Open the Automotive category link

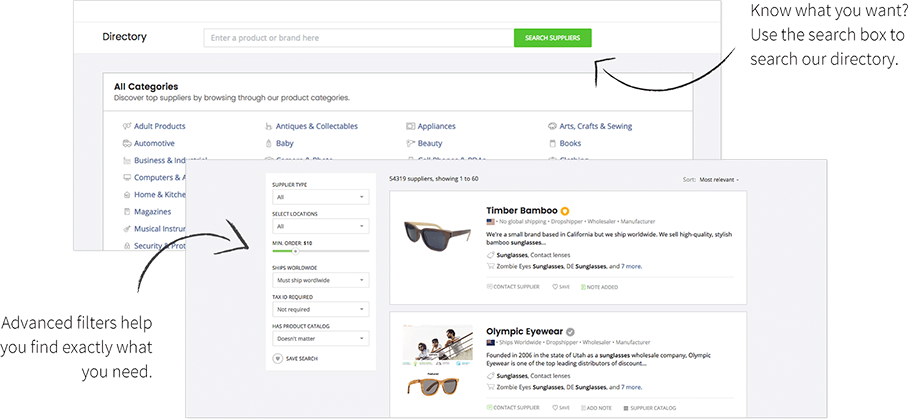click(x=154, y=144)
